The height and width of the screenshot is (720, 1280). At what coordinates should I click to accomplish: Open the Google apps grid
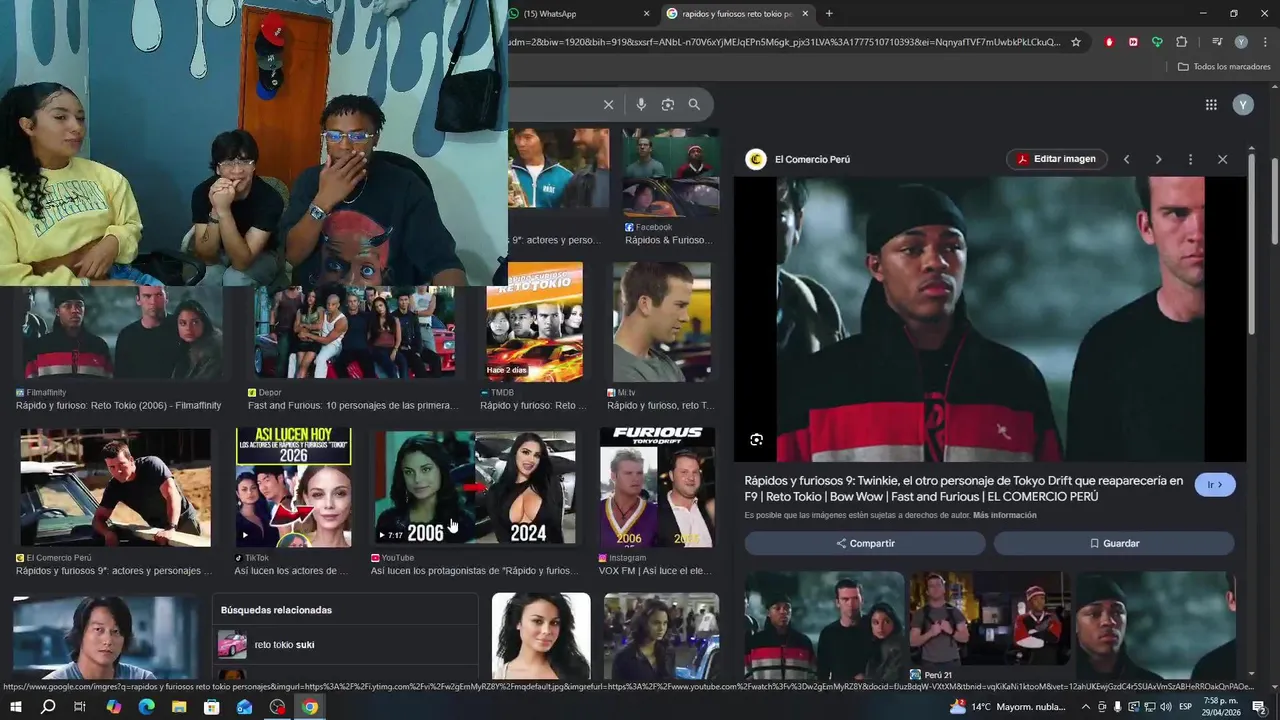point(1211,104)
